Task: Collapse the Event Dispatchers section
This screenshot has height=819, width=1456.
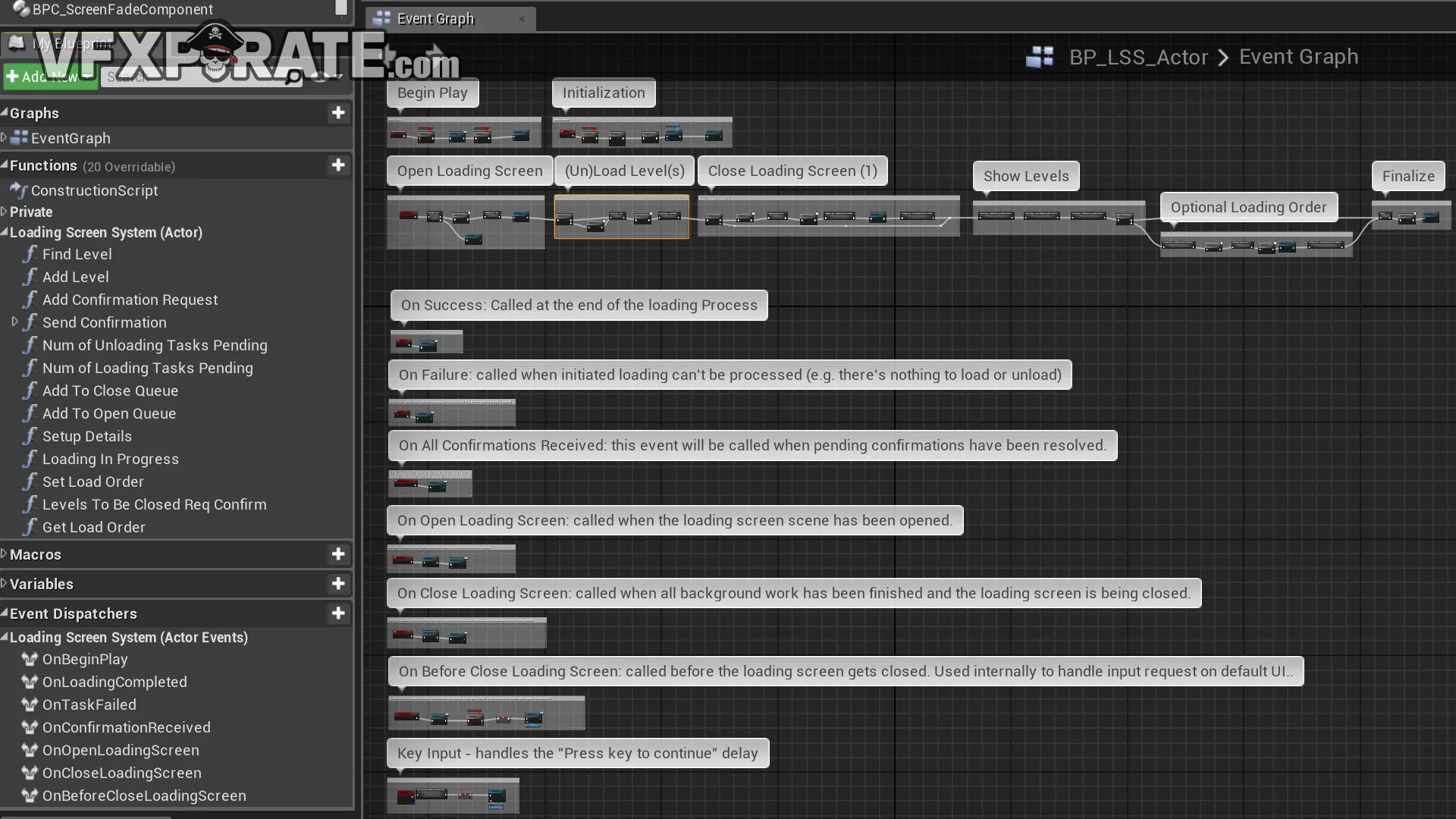Action: click(x=5, y=613)
